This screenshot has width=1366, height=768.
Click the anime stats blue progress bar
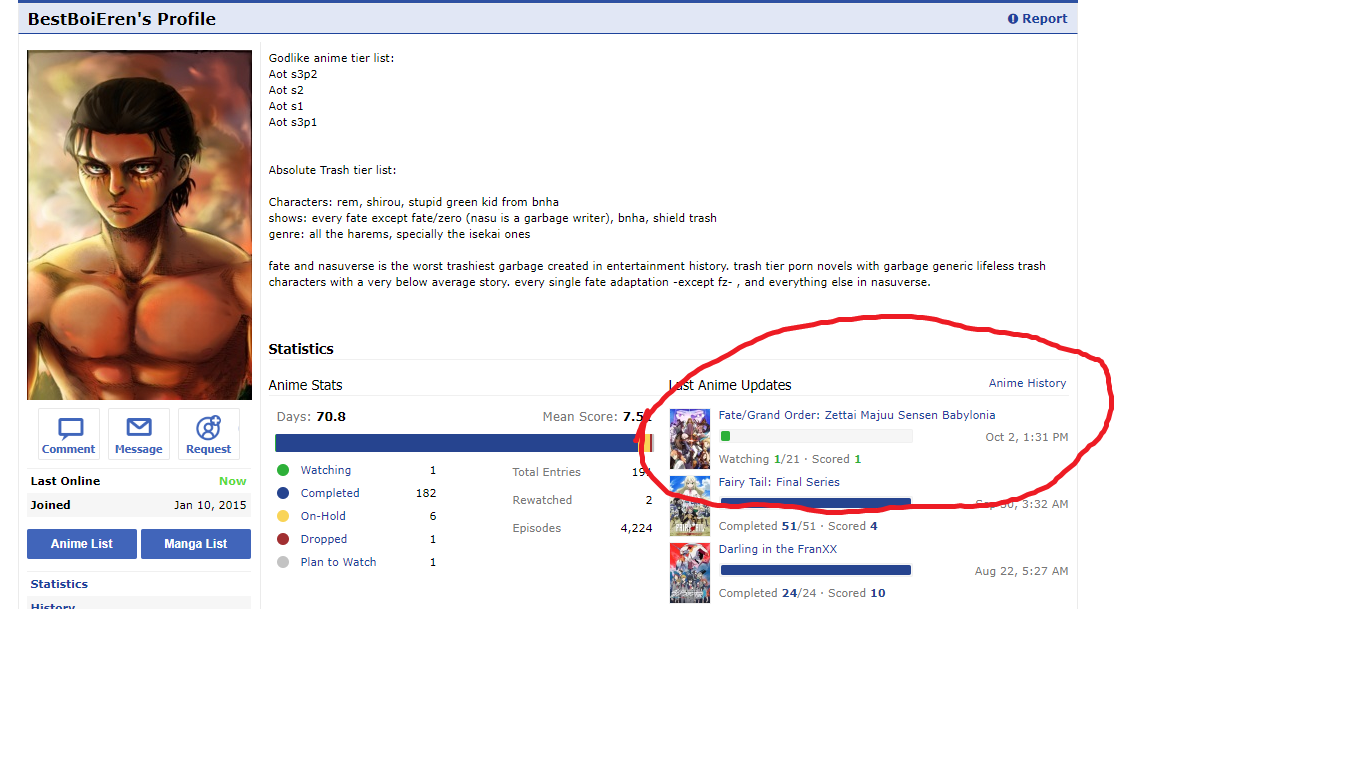point(455,443)
